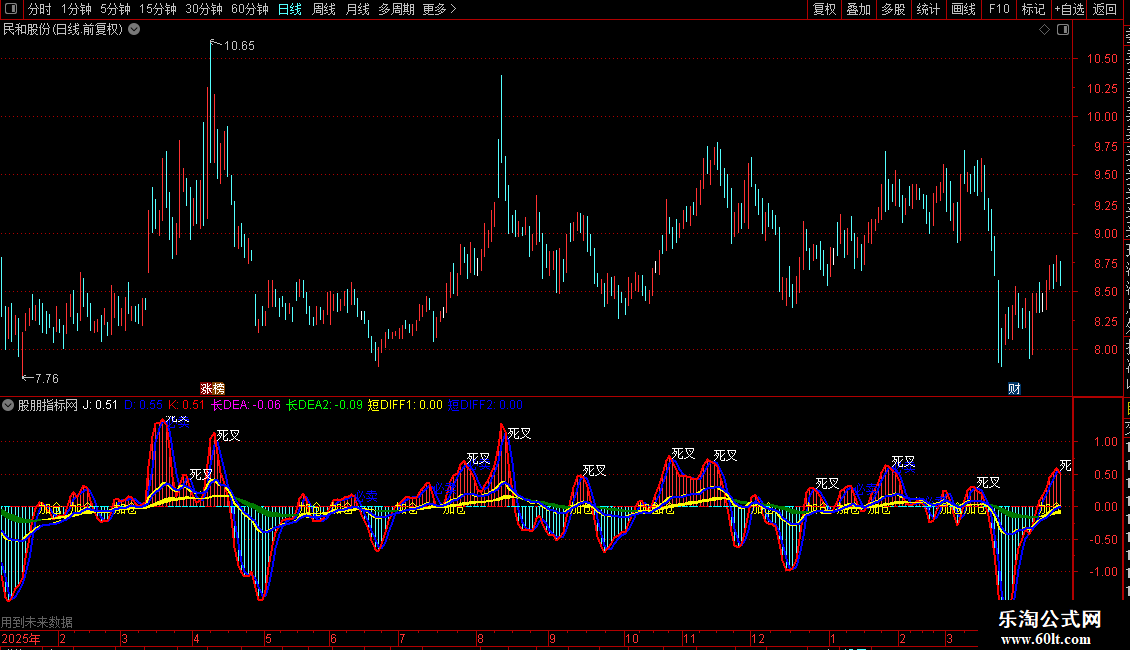Click the 1.00 indicator axis label
1130x650 pixels.
click(x=1105, y=442)
